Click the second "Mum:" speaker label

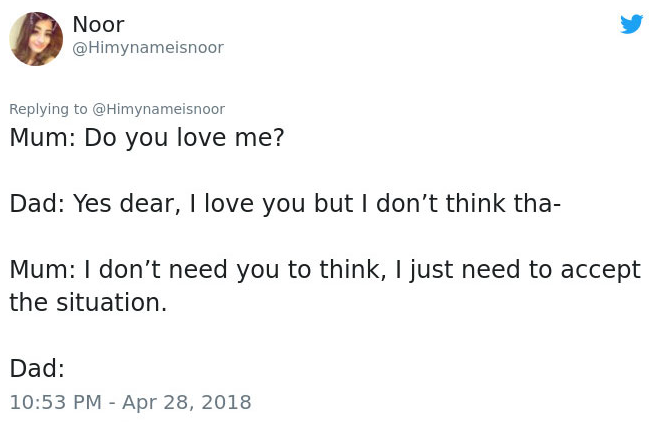pos(43,269)
